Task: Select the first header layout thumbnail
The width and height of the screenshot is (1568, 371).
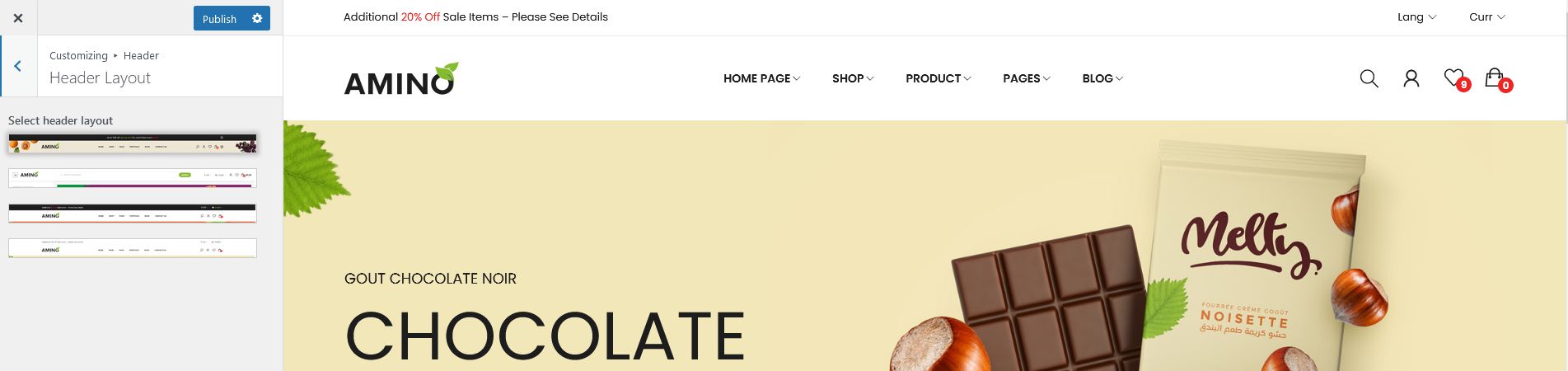Action: click(x=133, y=143)
